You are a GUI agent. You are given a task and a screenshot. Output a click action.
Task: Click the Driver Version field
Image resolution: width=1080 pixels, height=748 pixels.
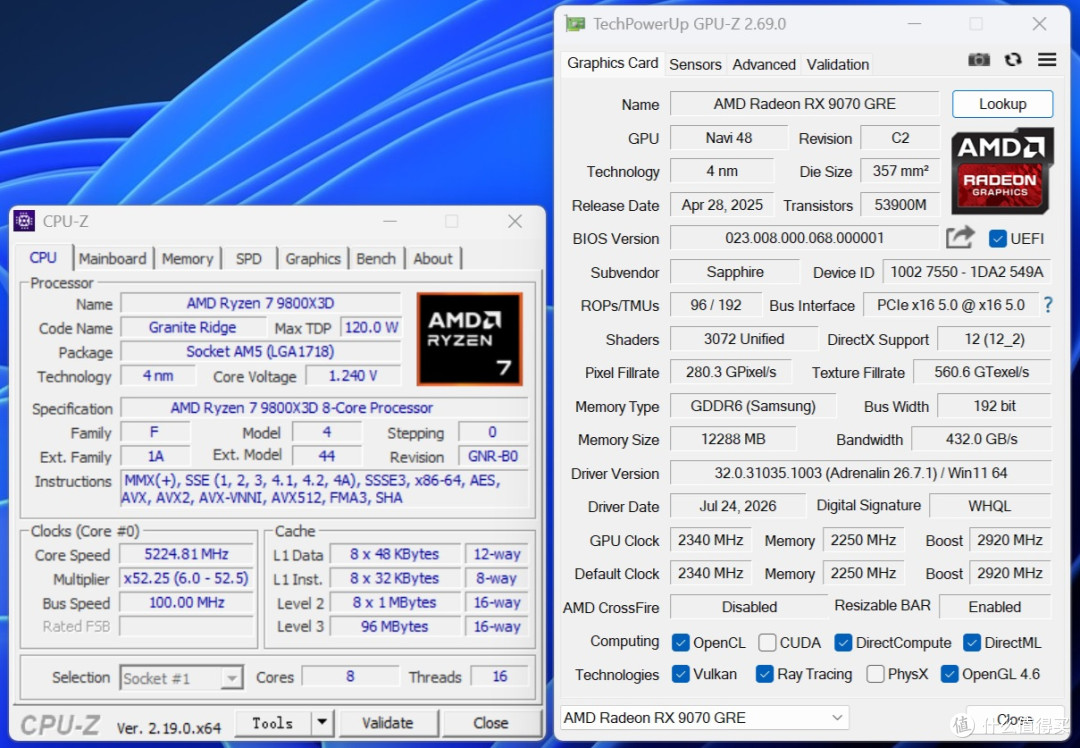coord(860,473)
